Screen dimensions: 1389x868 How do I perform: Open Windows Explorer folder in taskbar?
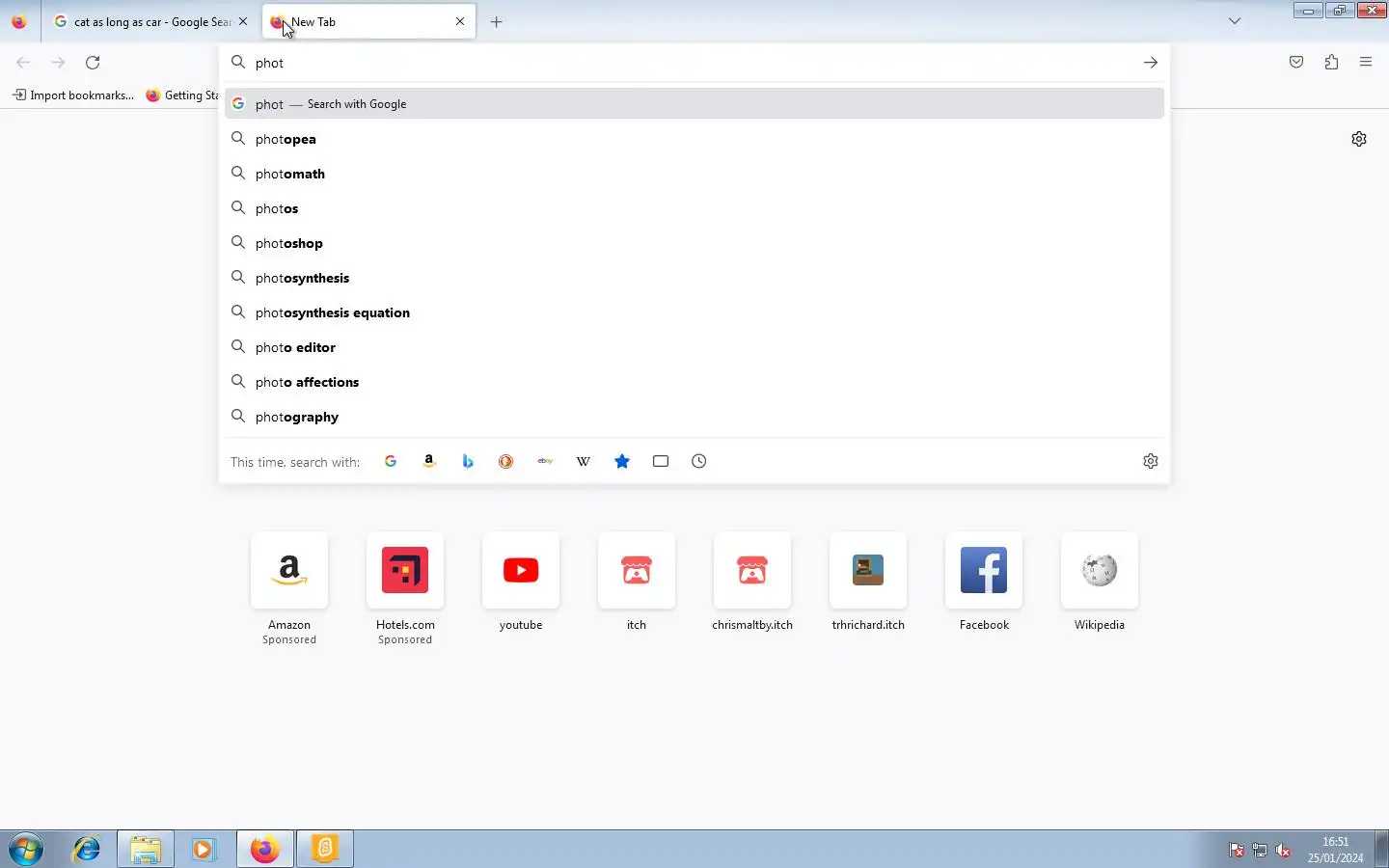[x=146, y=850]
